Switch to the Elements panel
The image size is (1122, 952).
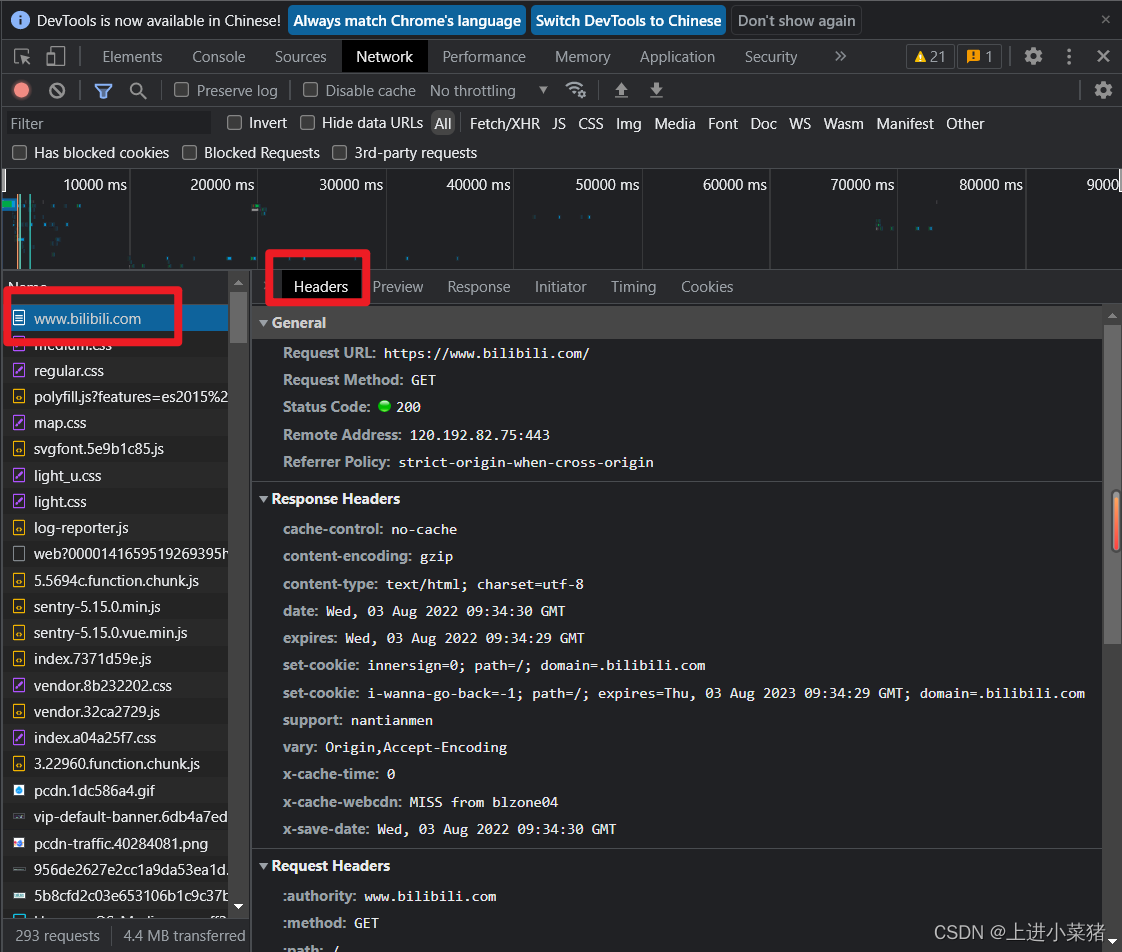132,57
